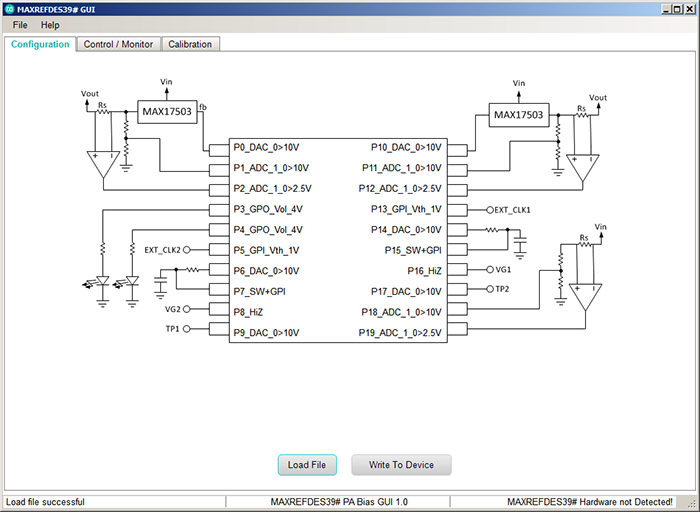The height and width of the screenshot is (512, 700).
Task: Click the Write To Device button
Action: pyautogui.click(x=401, y=465)
